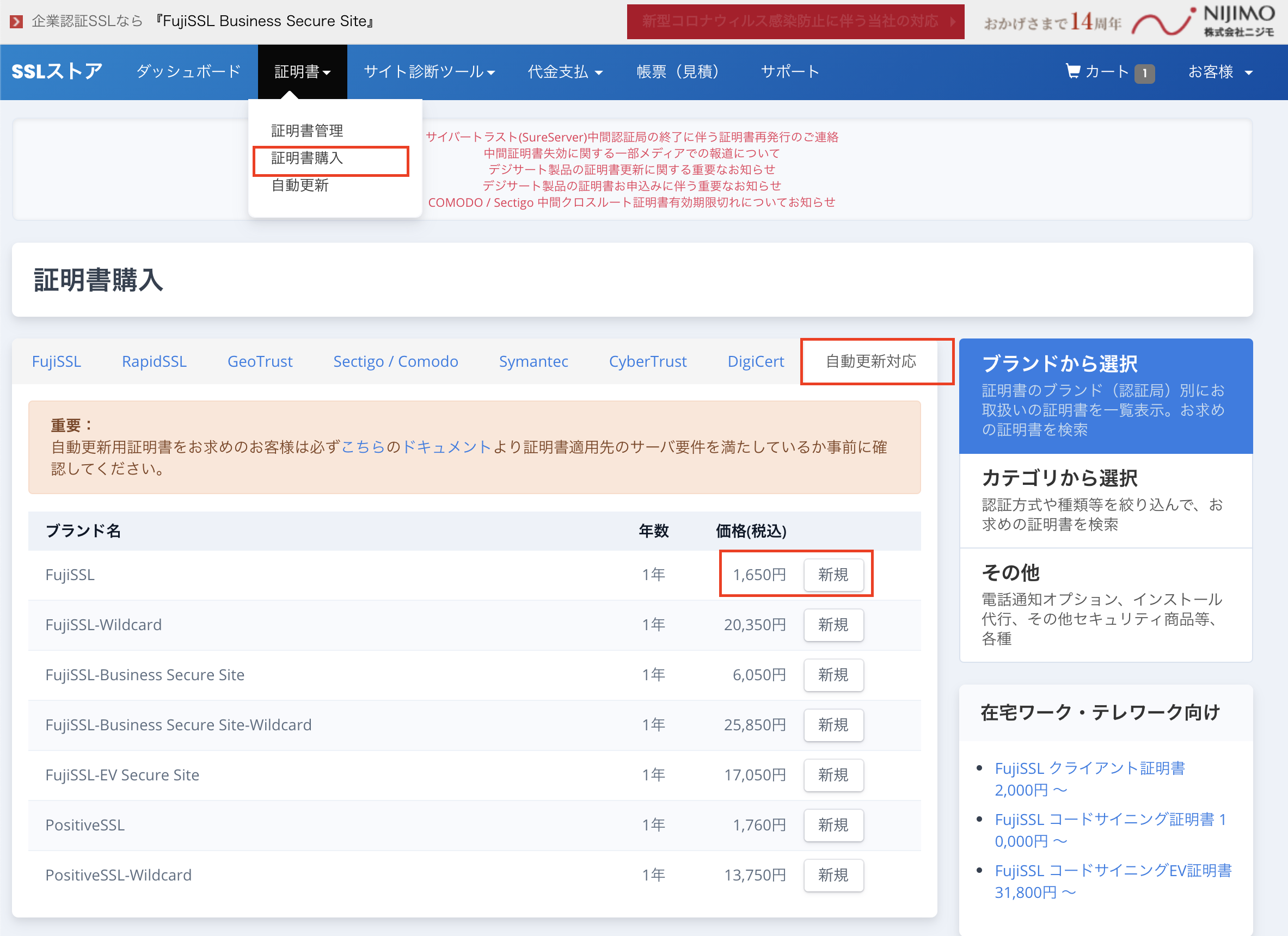The height and width of the screenshot is (936, 1288).
Task: Open the ドキュメント link in the notice
Action: (446, 447)
